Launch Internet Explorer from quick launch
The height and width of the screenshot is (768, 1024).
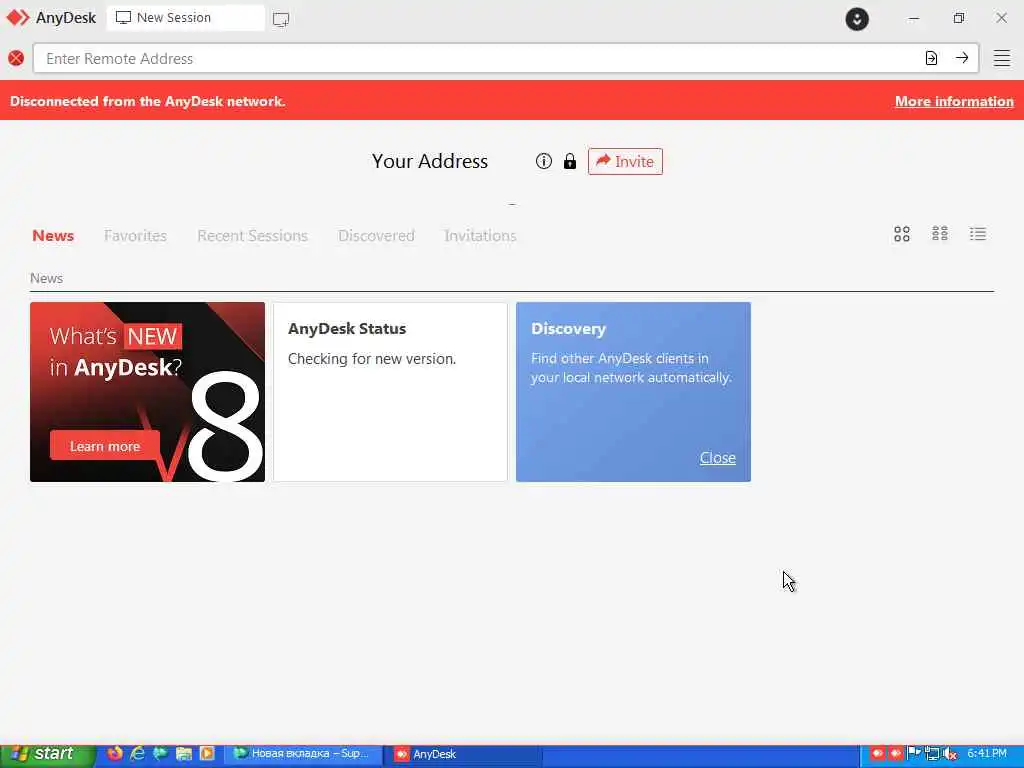click(137, 754)
